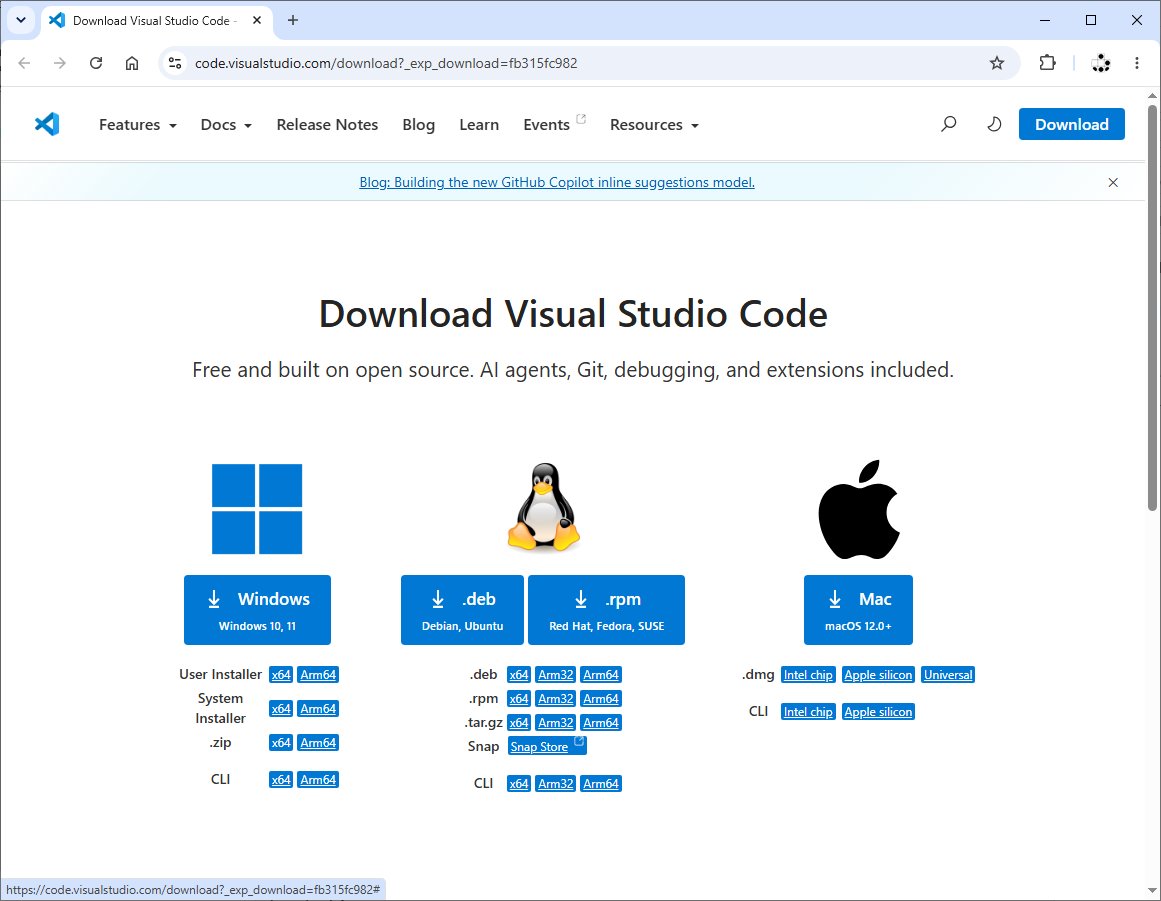Click the Linux penguin image

[x=543, y=507]
